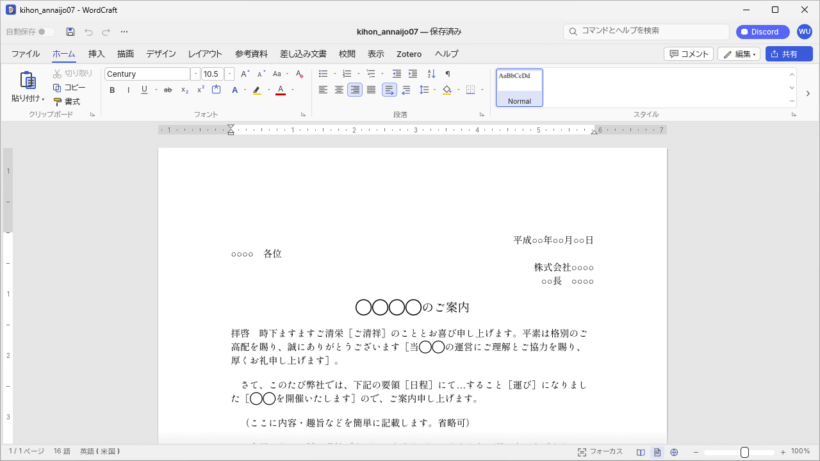This screenshot has width=820, height=461.
Task: Select the Normal style thumbnail
Action: (519, 88)
